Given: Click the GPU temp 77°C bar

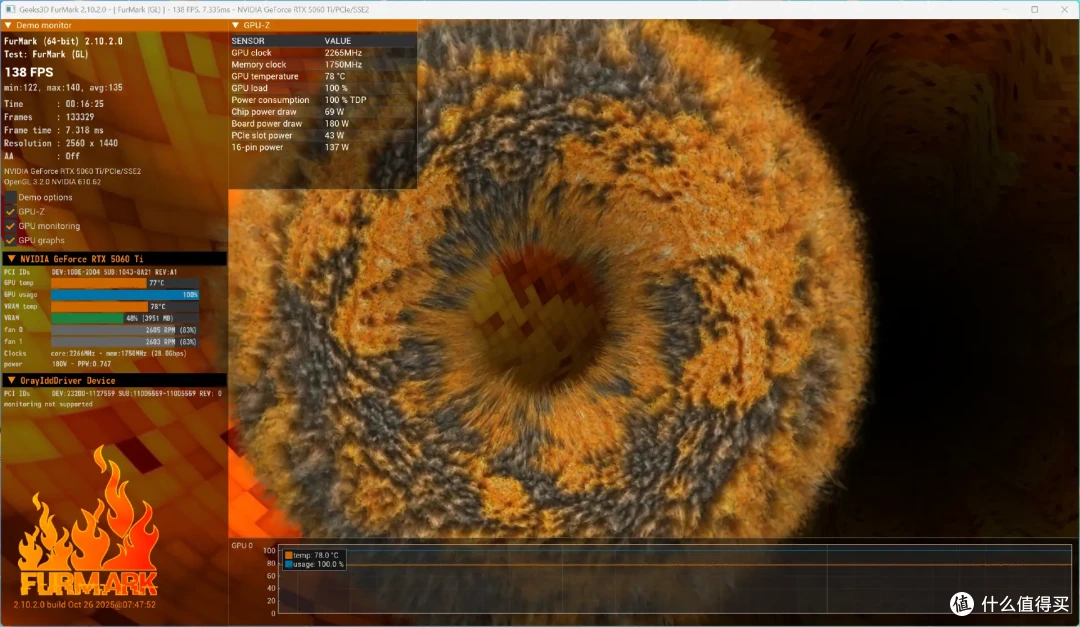Looking at the screenshot, I should (x=125, y=283).
